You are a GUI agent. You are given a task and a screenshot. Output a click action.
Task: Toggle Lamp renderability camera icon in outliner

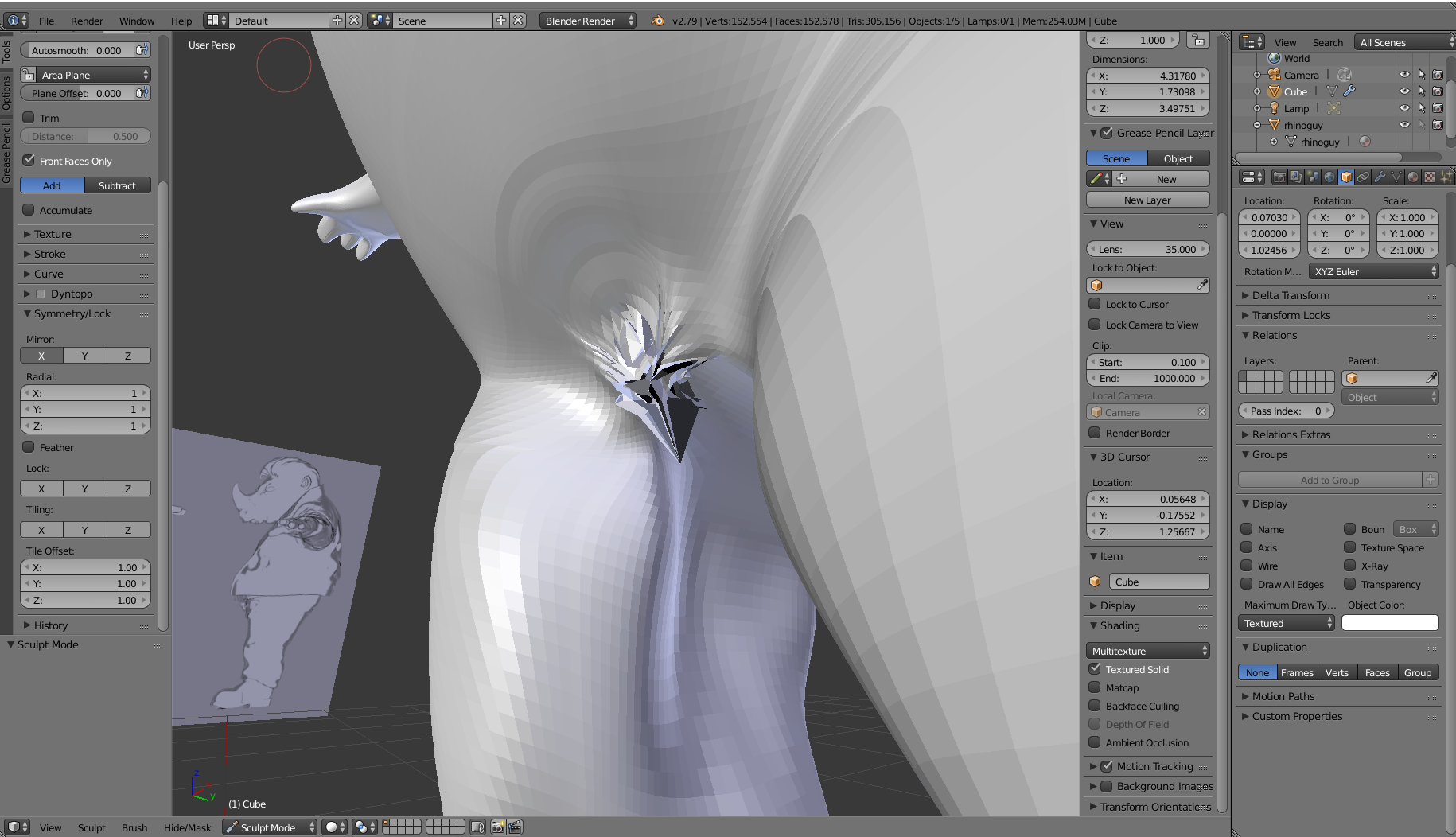1438,108
